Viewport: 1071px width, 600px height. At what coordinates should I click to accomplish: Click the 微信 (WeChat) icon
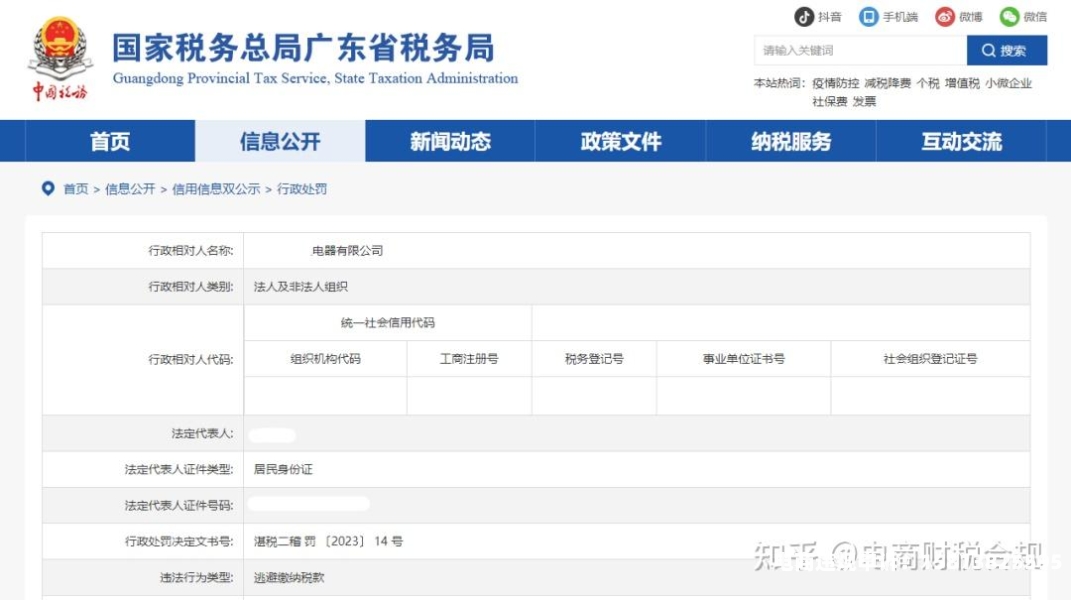click(1010, 17)
